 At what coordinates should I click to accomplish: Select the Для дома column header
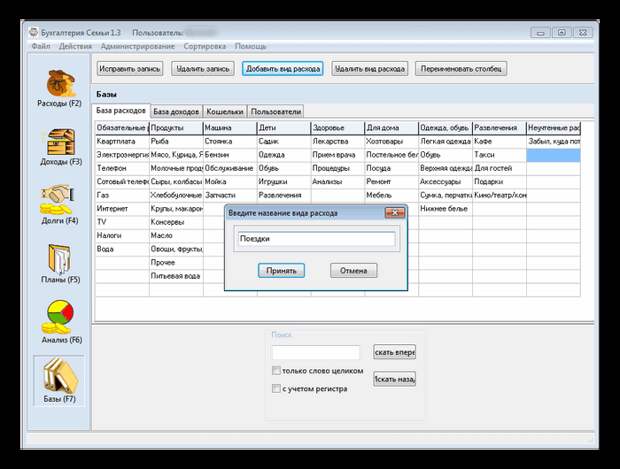391,128
